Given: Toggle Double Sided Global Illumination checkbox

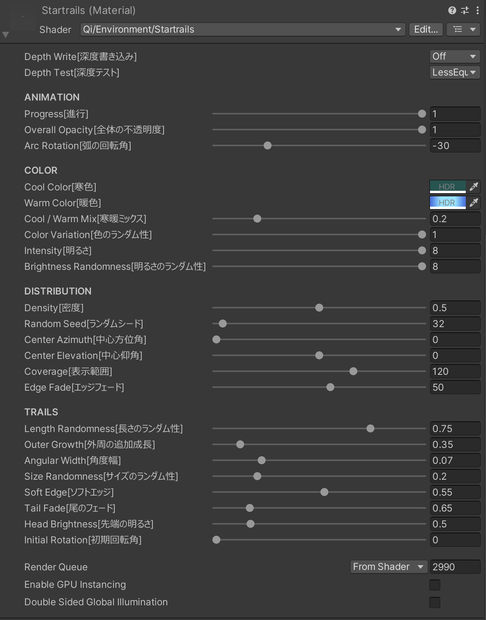Looking at the screenshot, I should coord(435,602).
